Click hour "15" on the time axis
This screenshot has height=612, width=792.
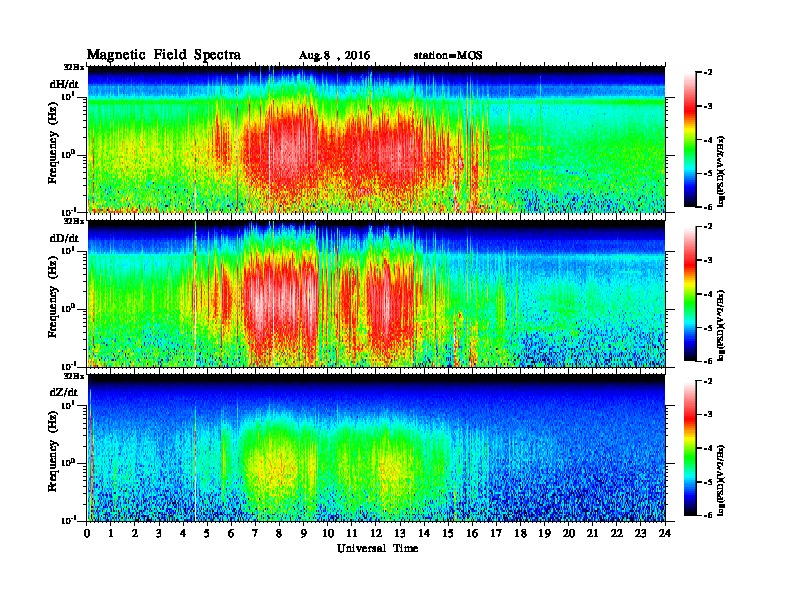tap(448, 534)
